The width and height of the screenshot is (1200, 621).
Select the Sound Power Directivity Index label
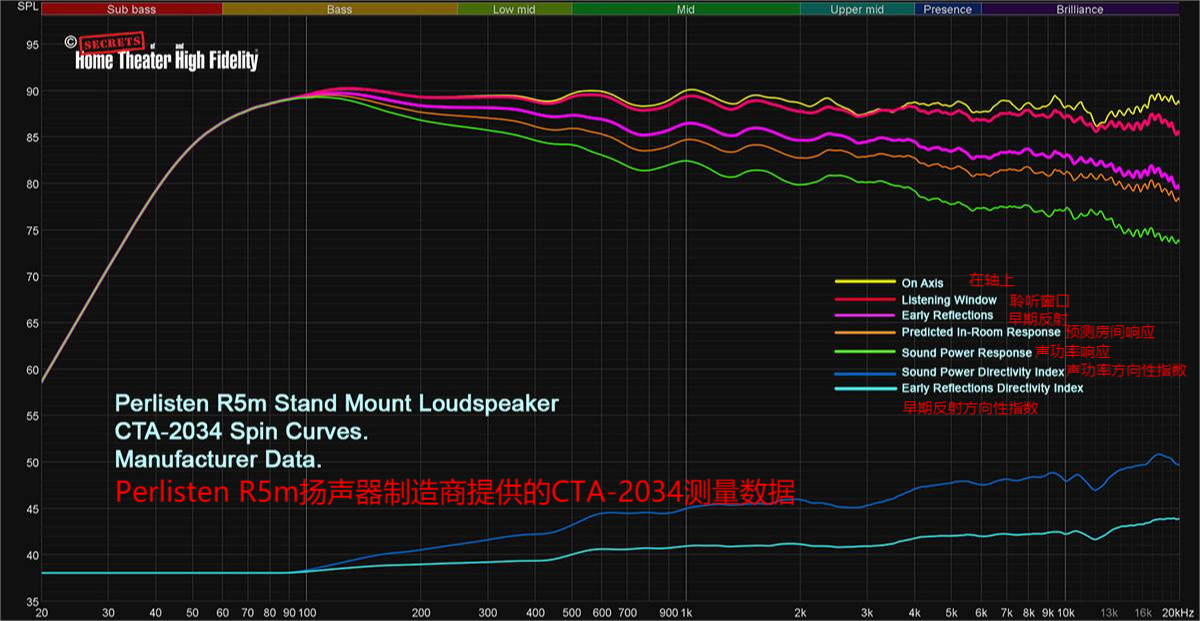pos(982,372)
